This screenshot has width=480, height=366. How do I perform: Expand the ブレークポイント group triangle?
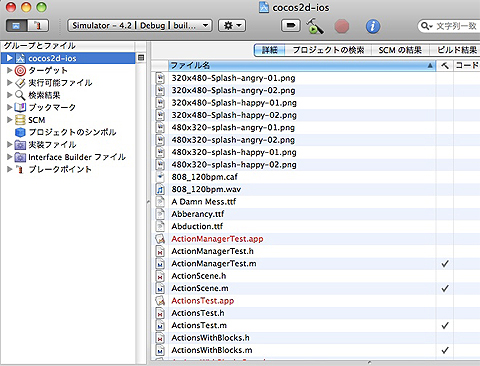tap(10, 169)
